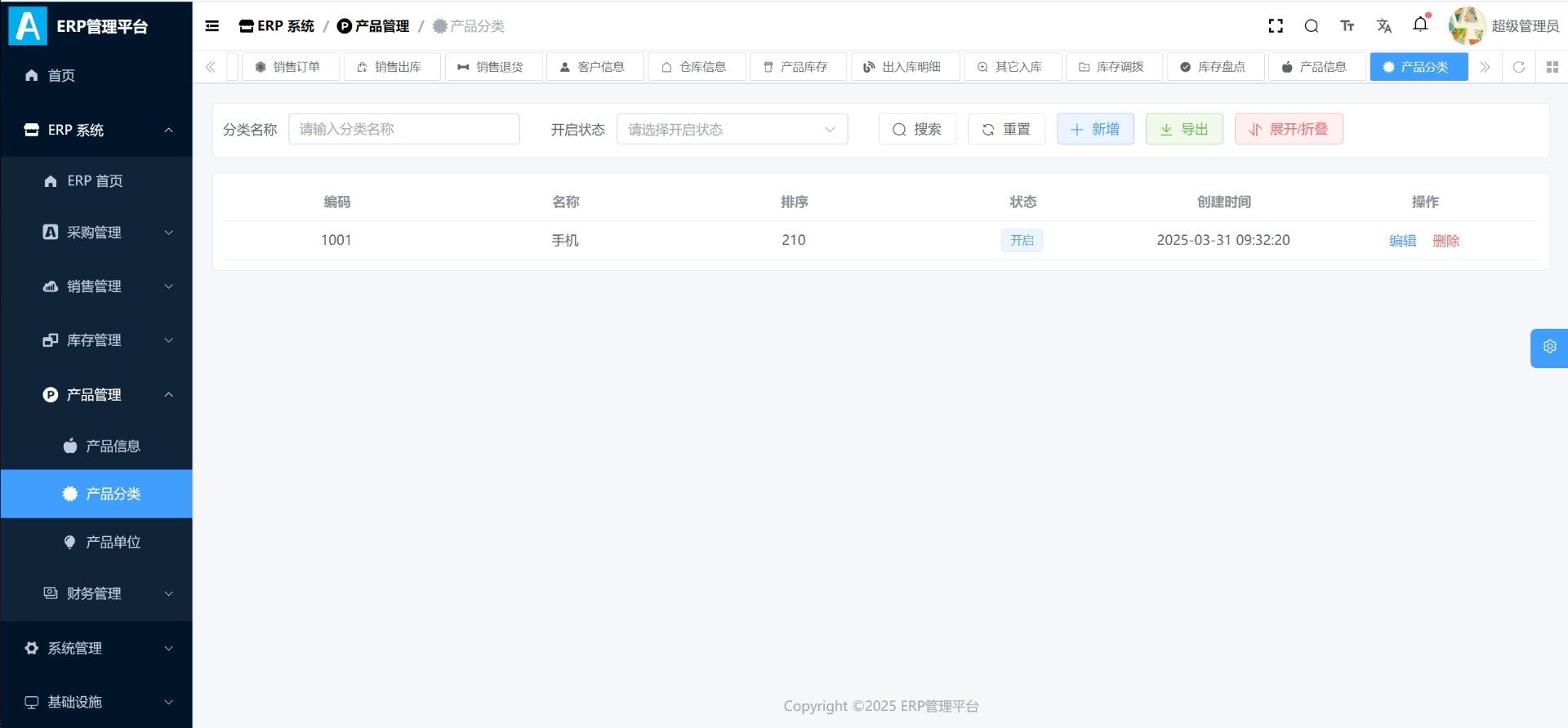Viewport: 1568px width, 728px height.
Task: Open the floating settings gear panel
Action: point(1549,347)
